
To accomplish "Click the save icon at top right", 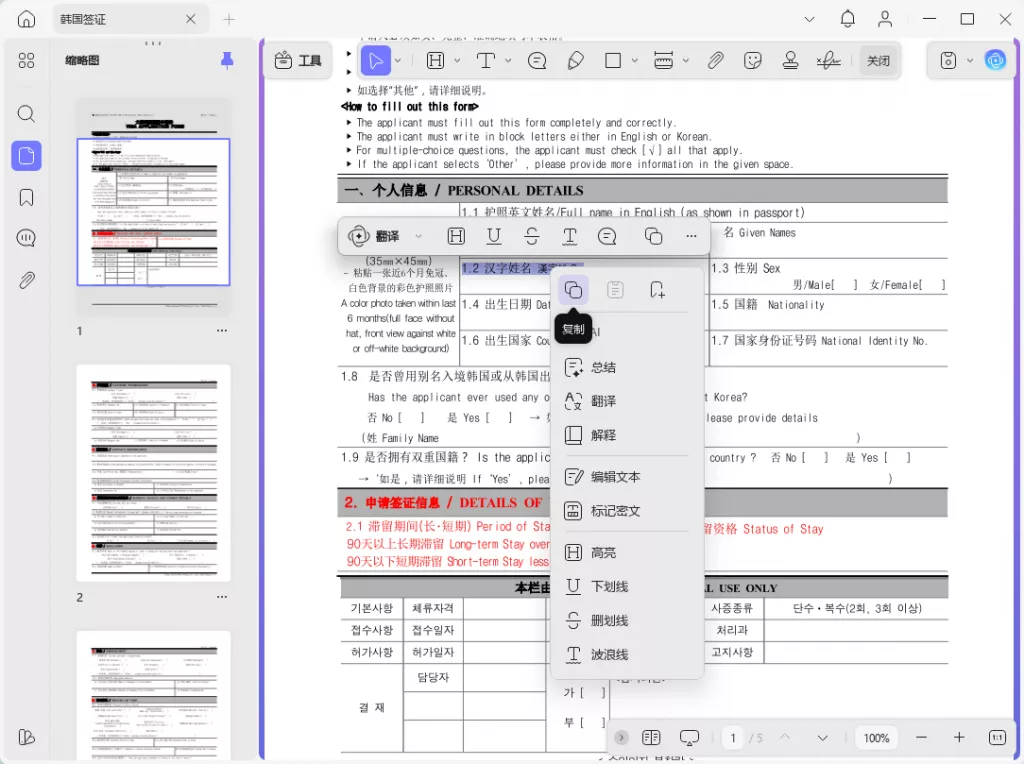I will pyautogui.click(x=948, y=61).
